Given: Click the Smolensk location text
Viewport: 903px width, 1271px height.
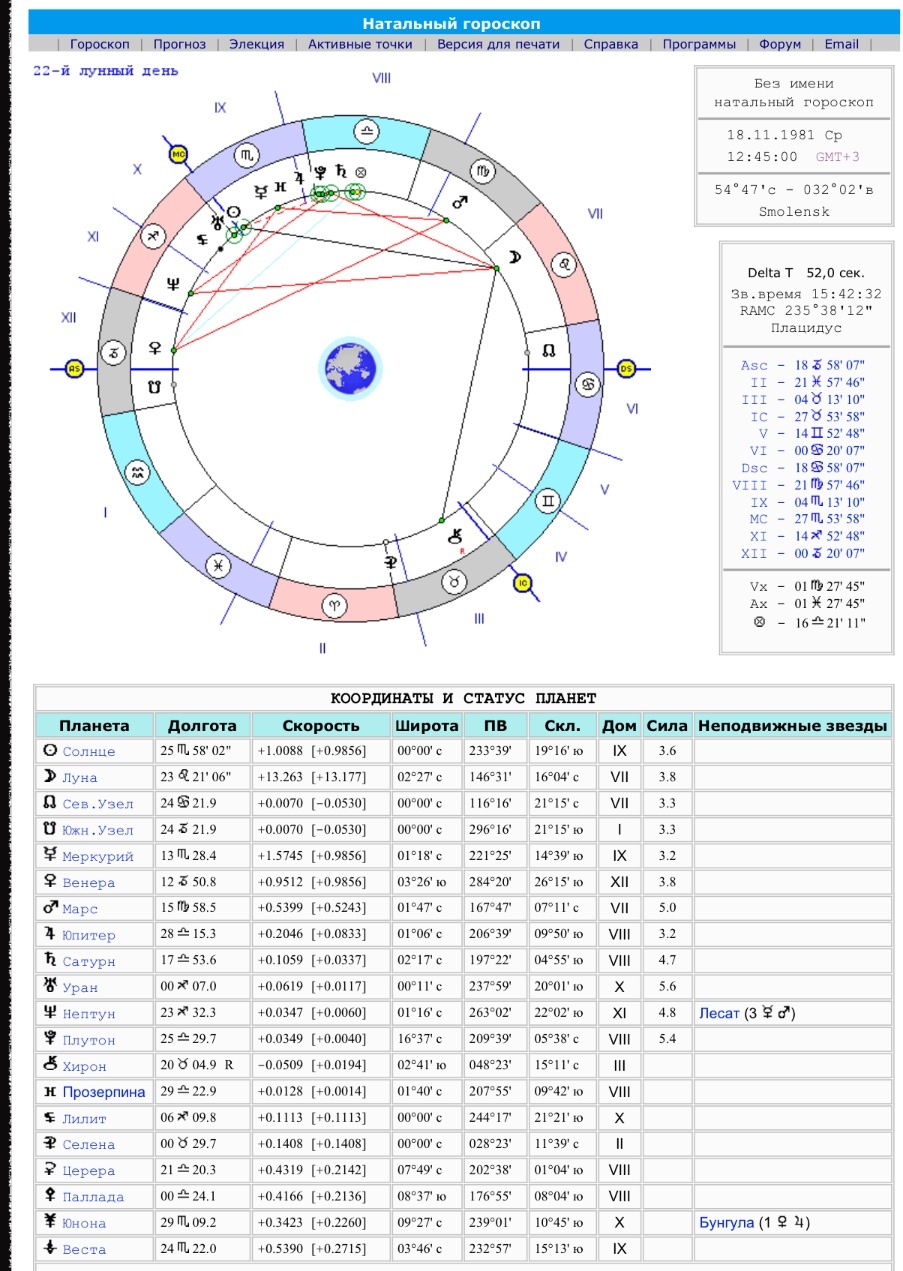Looking at the screenshot, I should (793, 212).
